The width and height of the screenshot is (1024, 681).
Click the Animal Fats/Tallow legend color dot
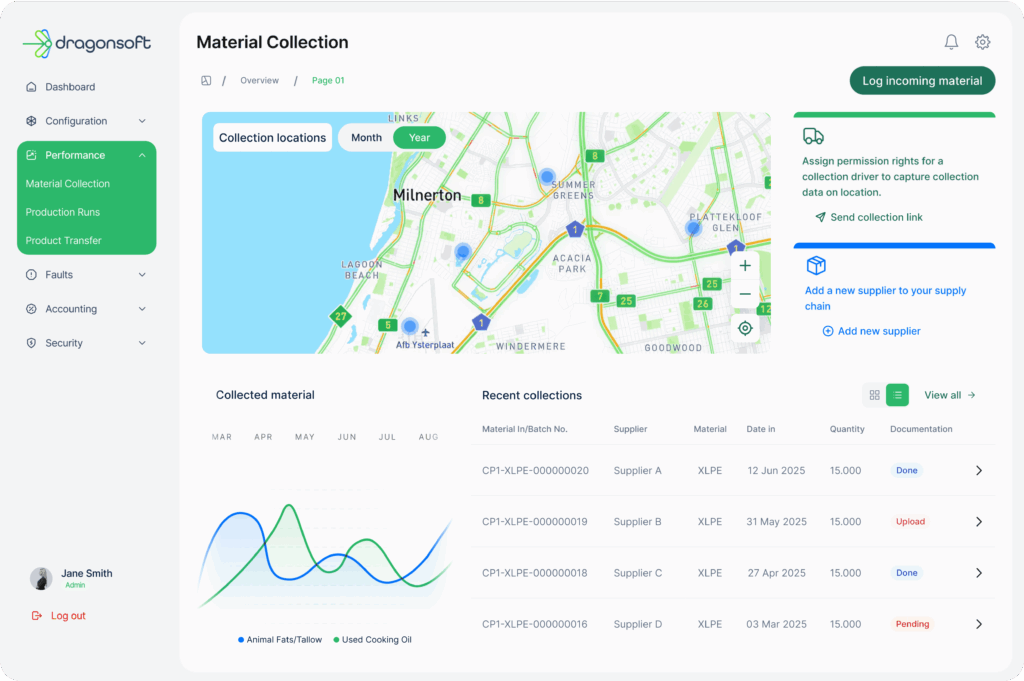241,640
